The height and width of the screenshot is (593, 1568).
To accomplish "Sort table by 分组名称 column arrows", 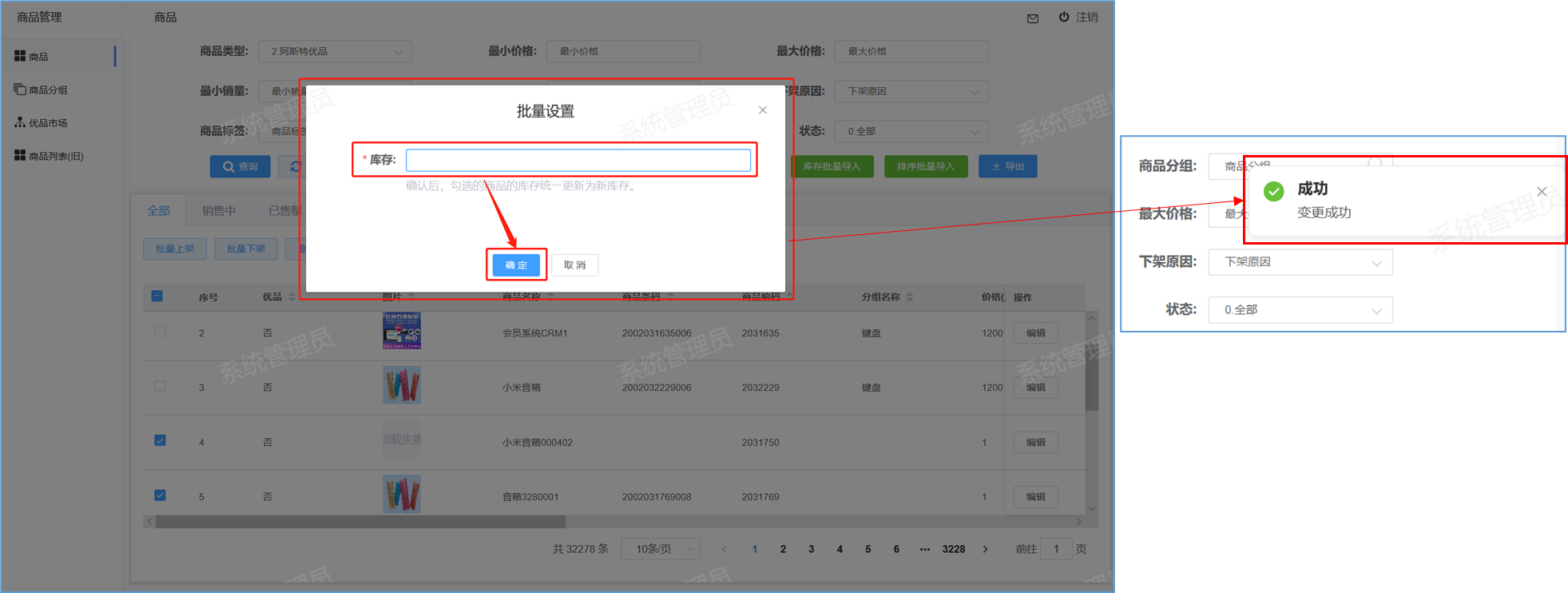I will pyautogui.click(x=910, y=296).
